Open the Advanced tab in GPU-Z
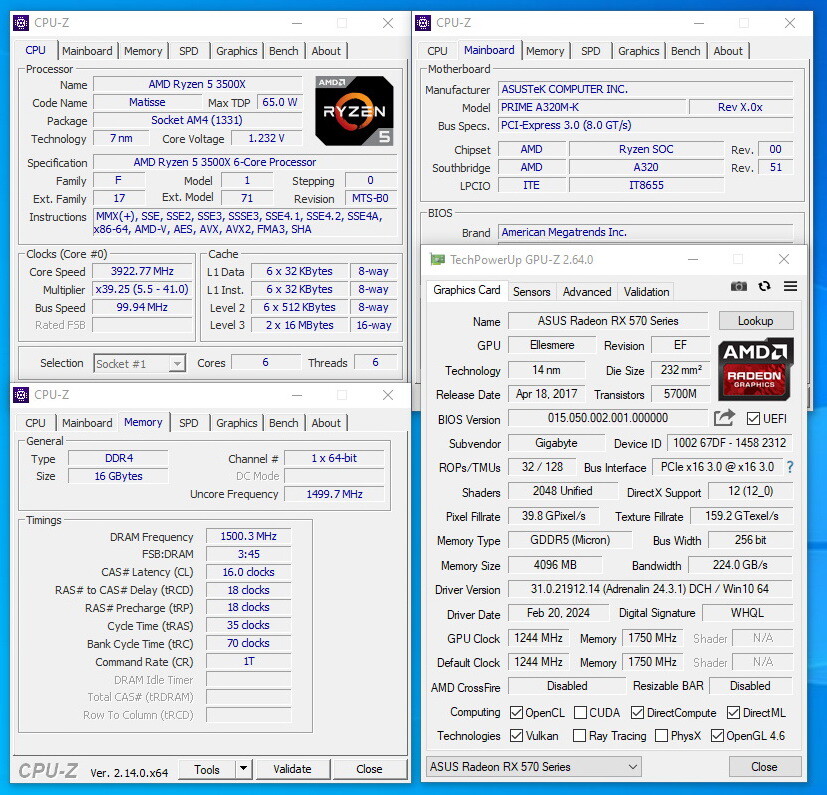Screen dimensions: 827x795 coord(587,292)
